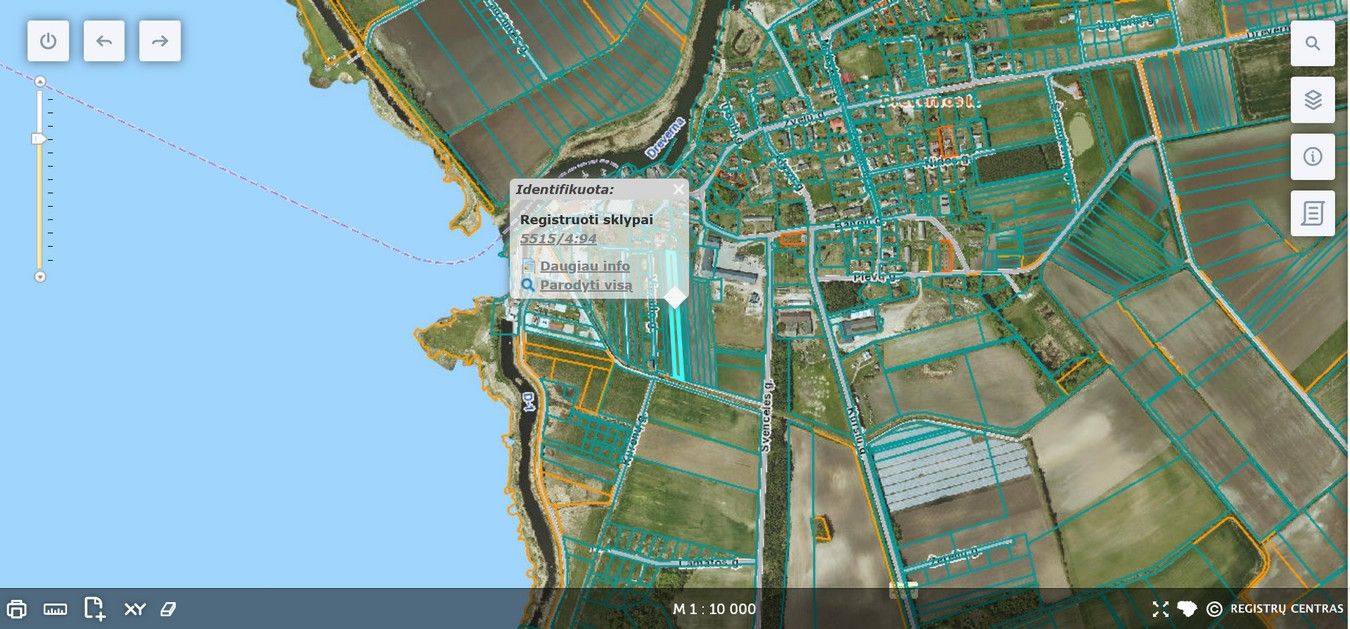Open parcel link 5515/4:94

558,239
